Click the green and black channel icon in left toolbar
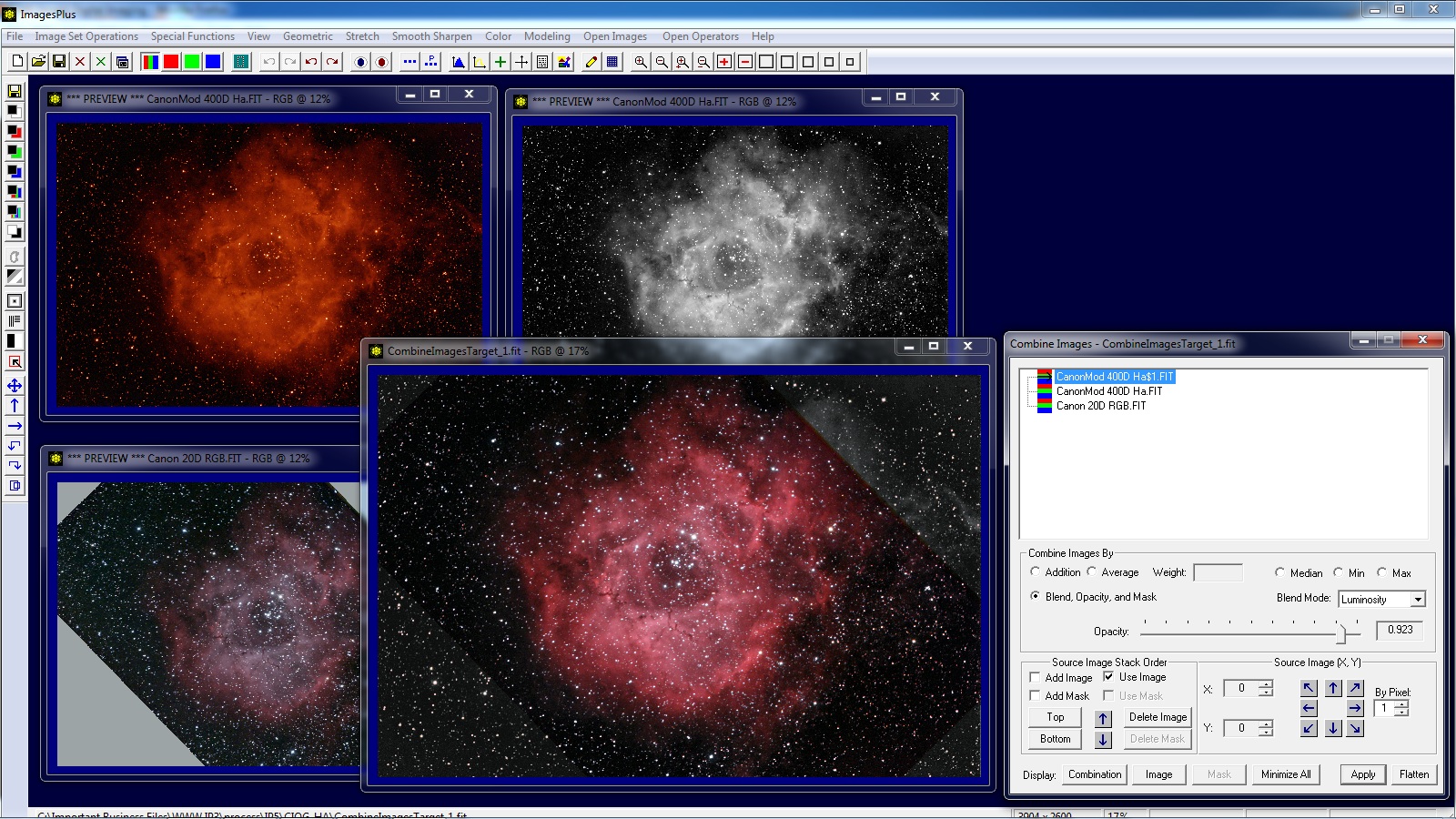This screenshot has height=819, width=1456. tap(15, 152)
